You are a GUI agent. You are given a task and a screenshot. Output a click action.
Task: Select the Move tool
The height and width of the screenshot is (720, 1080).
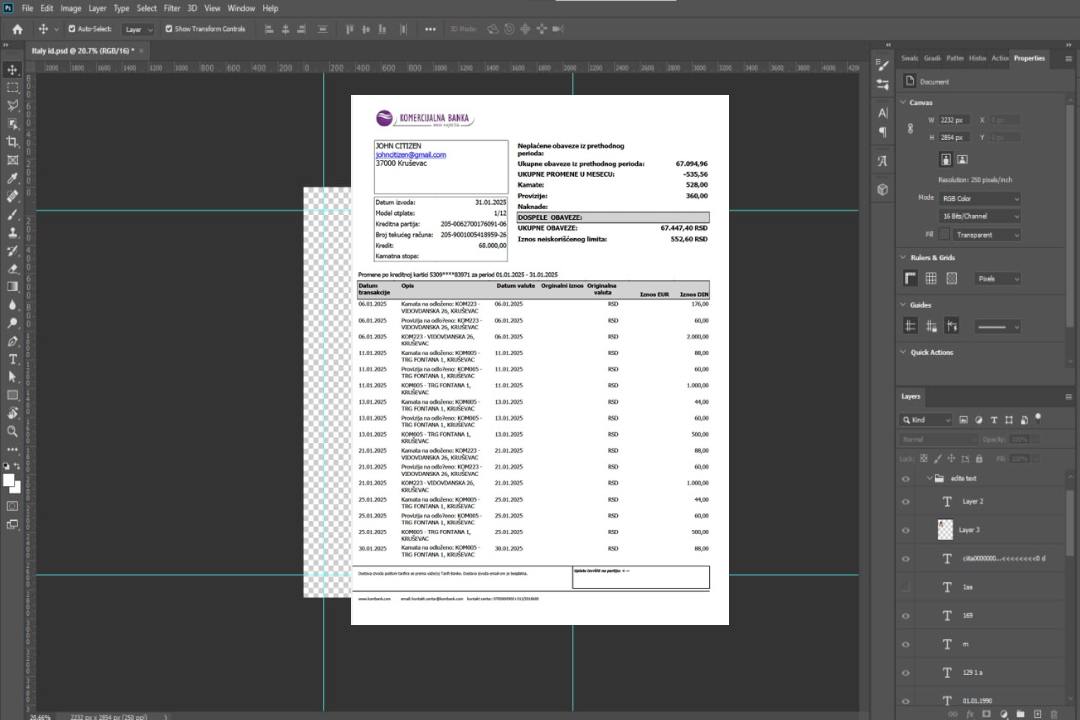[12, 70]
